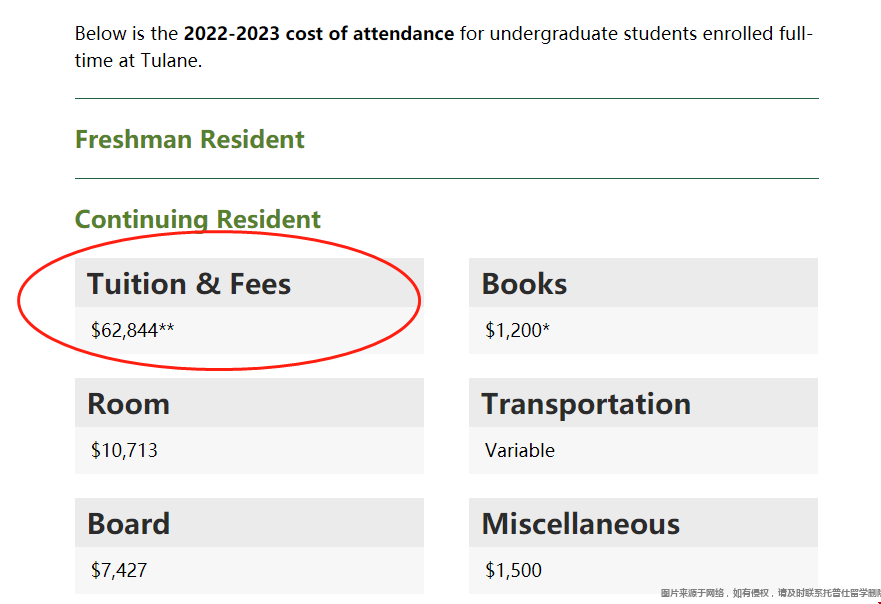881x604 pixels.
Task: Select the Variable transportation value
Action: pyautogui.click(x=520, y=450)
